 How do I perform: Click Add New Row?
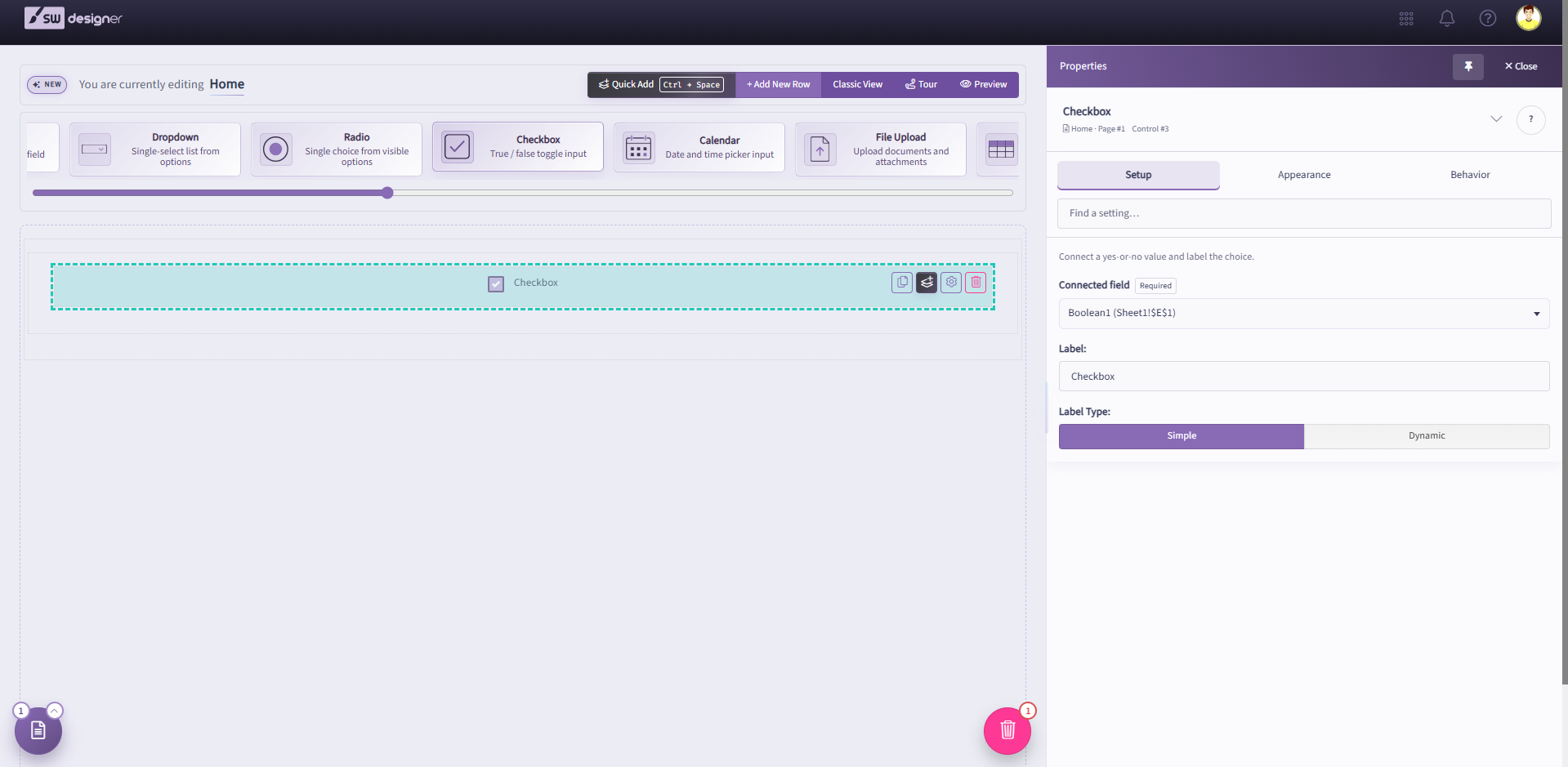(x=778, y=85)
